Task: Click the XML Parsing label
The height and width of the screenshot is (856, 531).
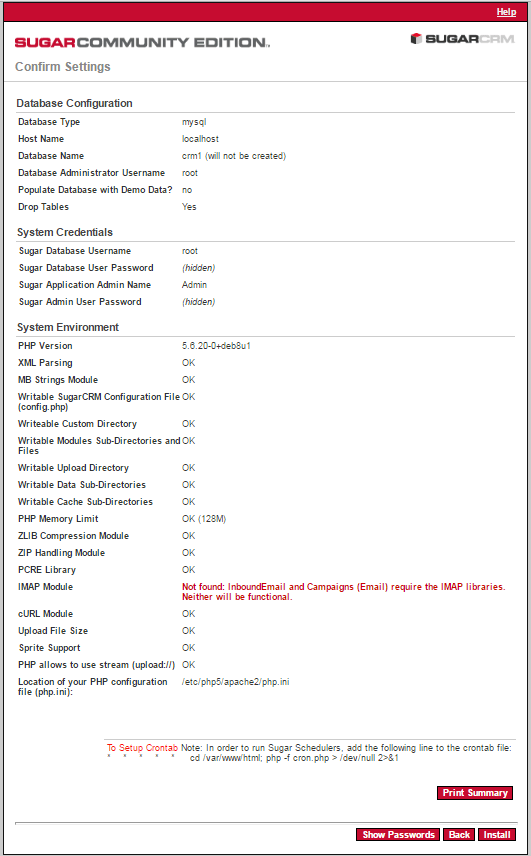Action: (x=45, y=362)
